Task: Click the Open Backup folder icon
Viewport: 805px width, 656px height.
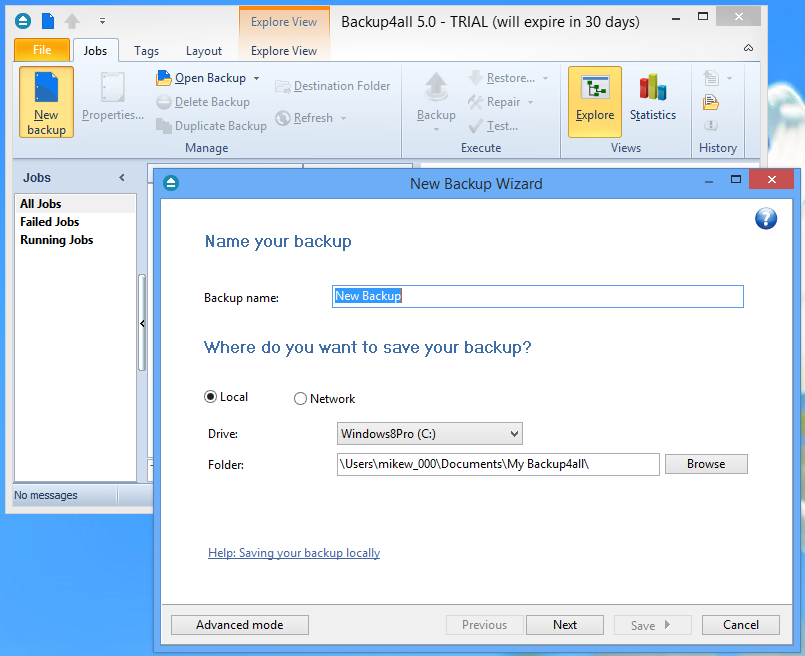Action: 163,78
